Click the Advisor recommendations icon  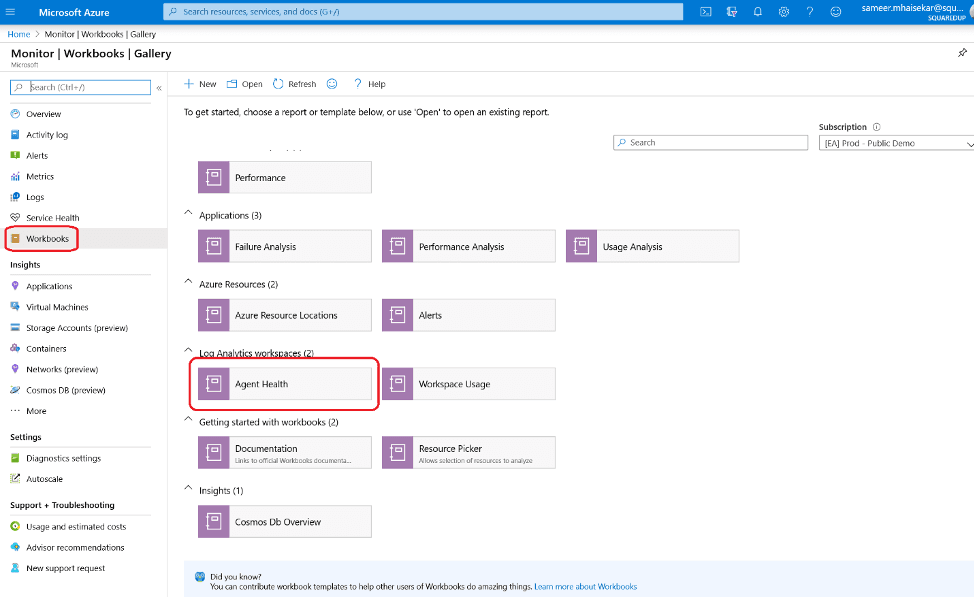(x=16, y=547)
